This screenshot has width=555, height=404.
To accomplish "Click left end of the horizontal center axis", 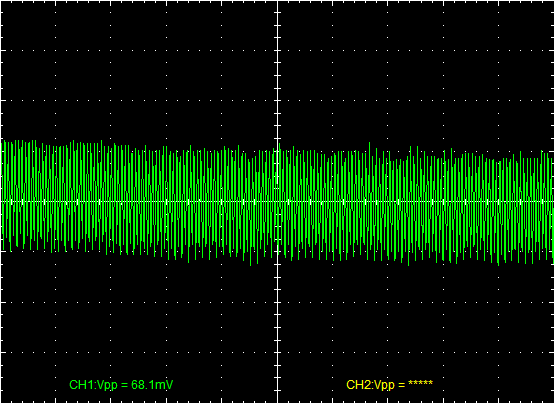I will (2, 202).
